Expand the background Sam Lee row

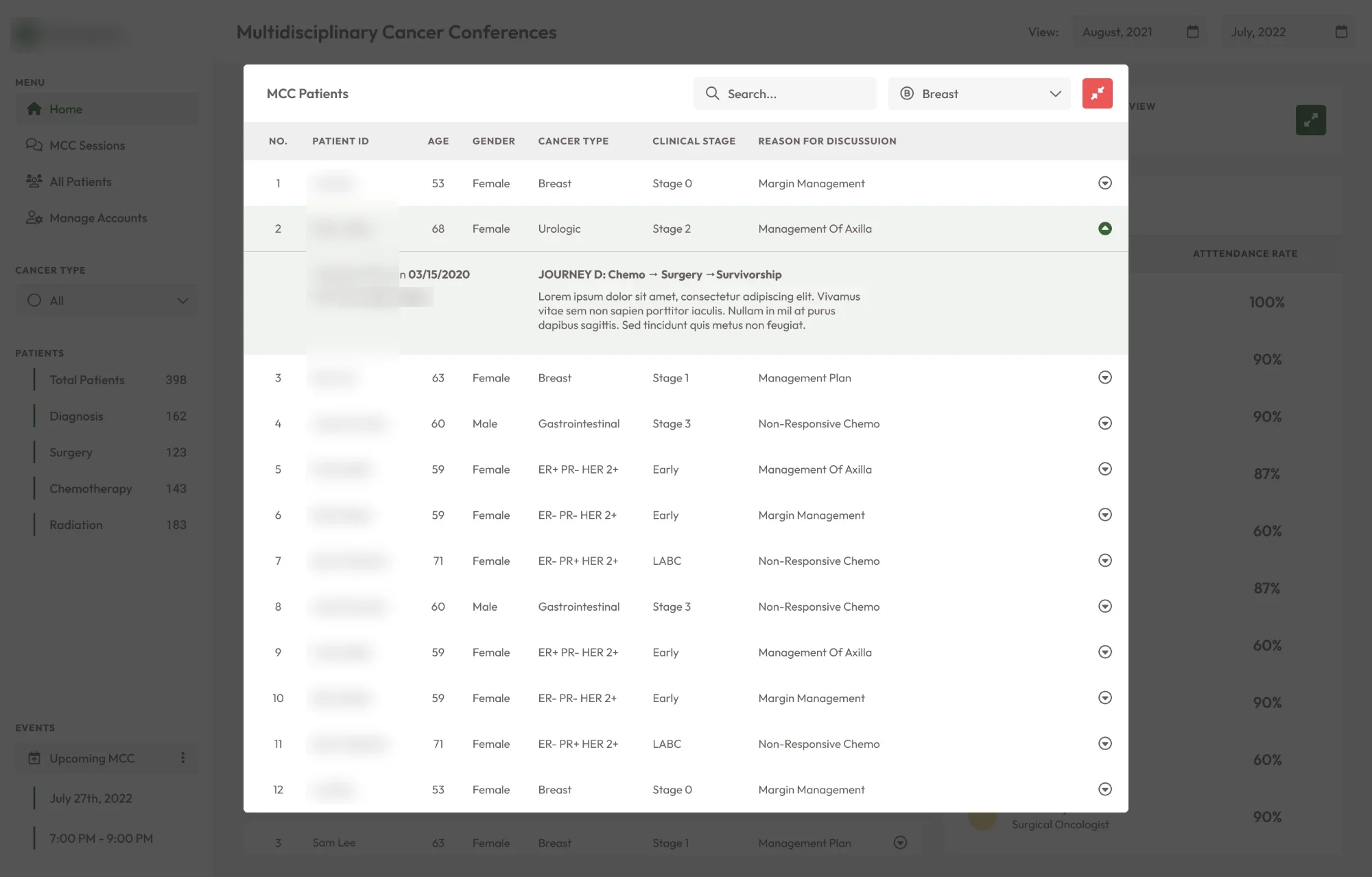[x=900, y=842]
